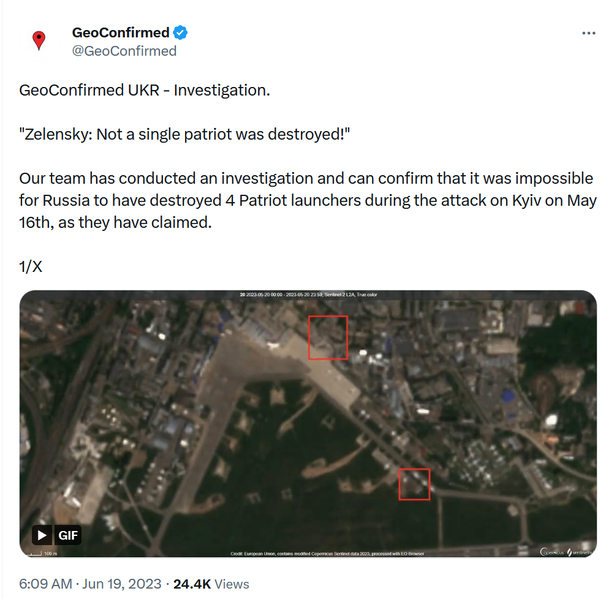Image resolution: width=614 pixels, height=599 pixels.
Task: Open the three-dot more options menu
Action: pyautogui.click(x=589, y=33)
